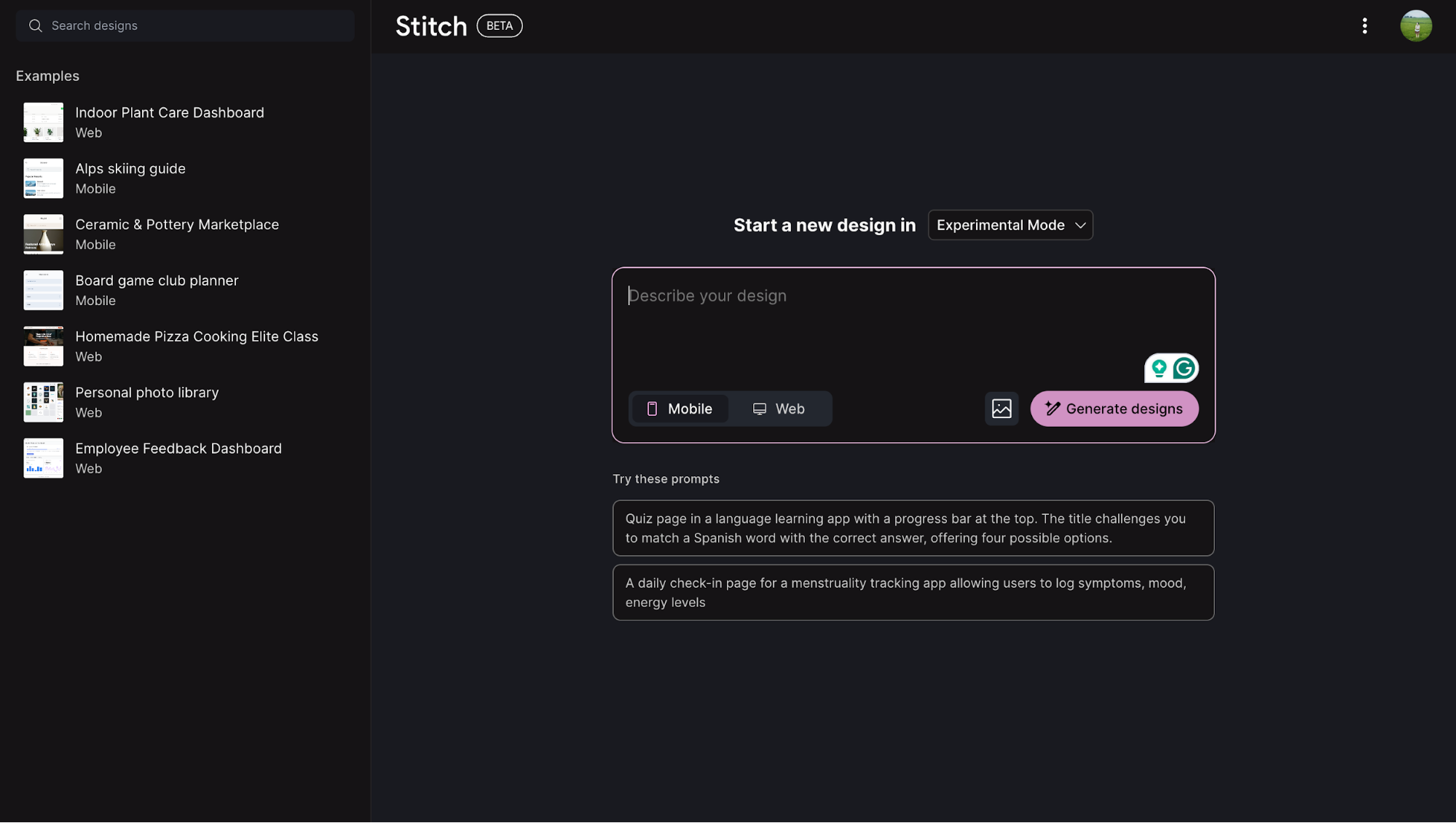
Task: Click the user profile avatar
Action: [x=1415, y=26]
